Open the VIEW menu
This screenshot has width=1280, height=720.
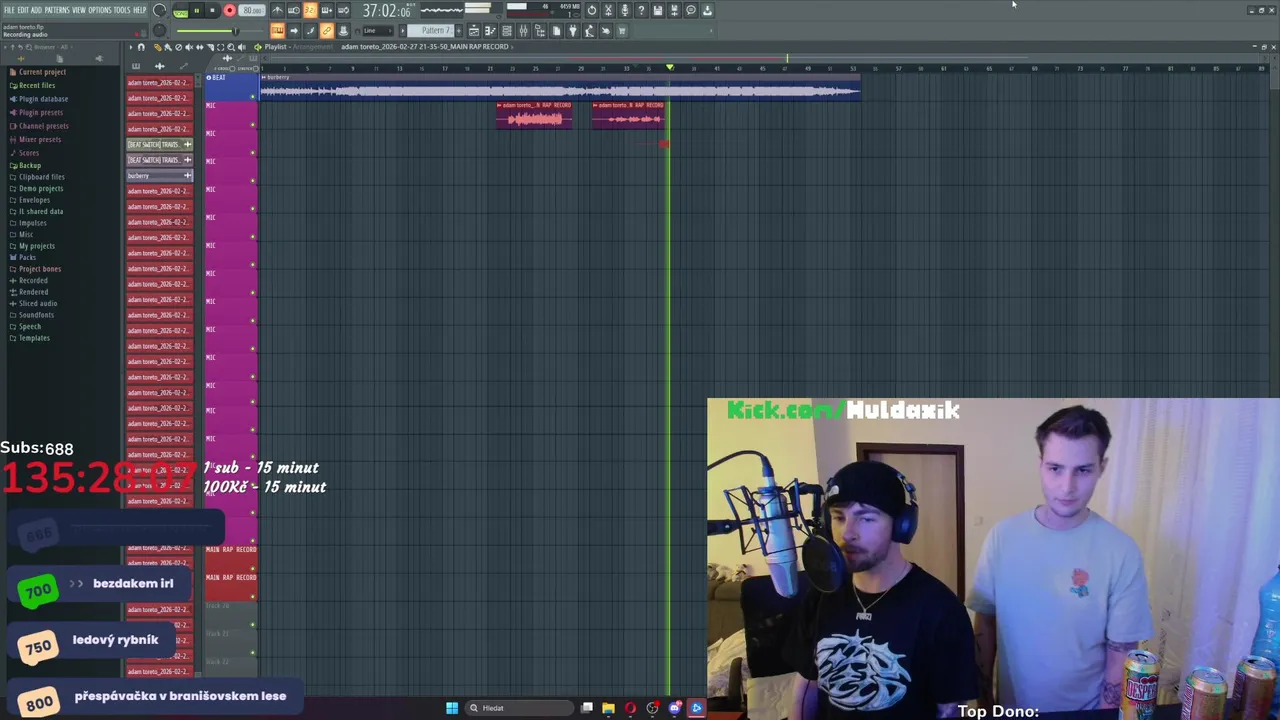[x=79, y=10]
